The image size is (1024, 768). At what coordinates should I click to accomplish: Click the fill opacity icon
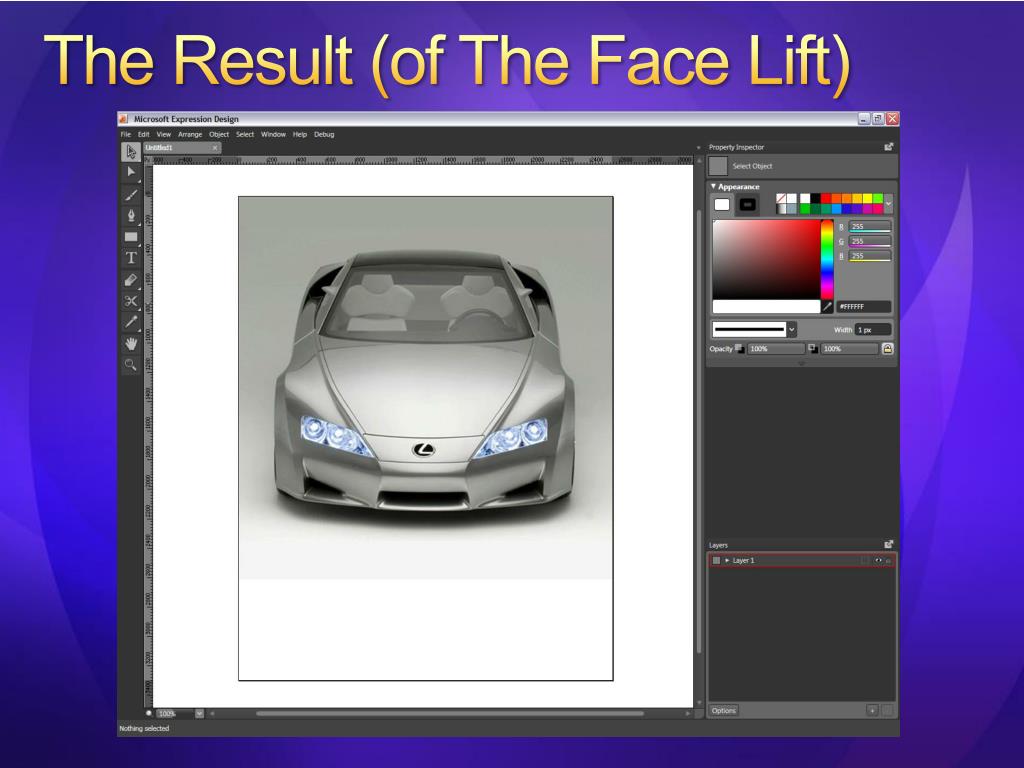[x=739, y=349]
